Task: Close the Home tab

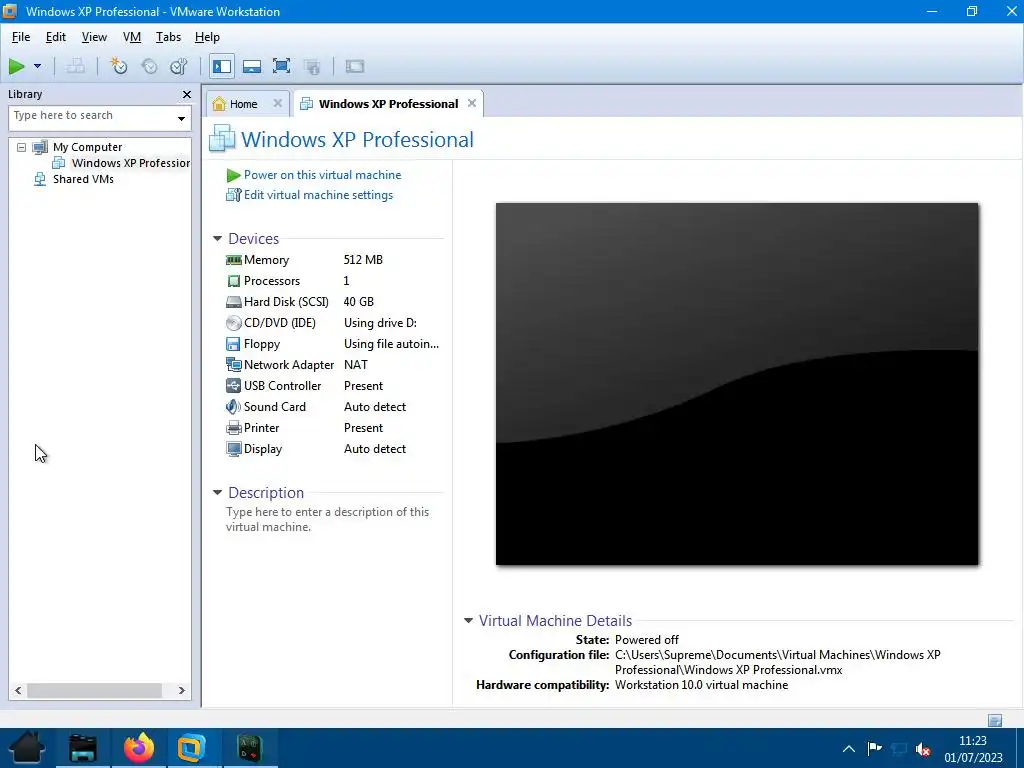Action: click(x=278, y=103)
